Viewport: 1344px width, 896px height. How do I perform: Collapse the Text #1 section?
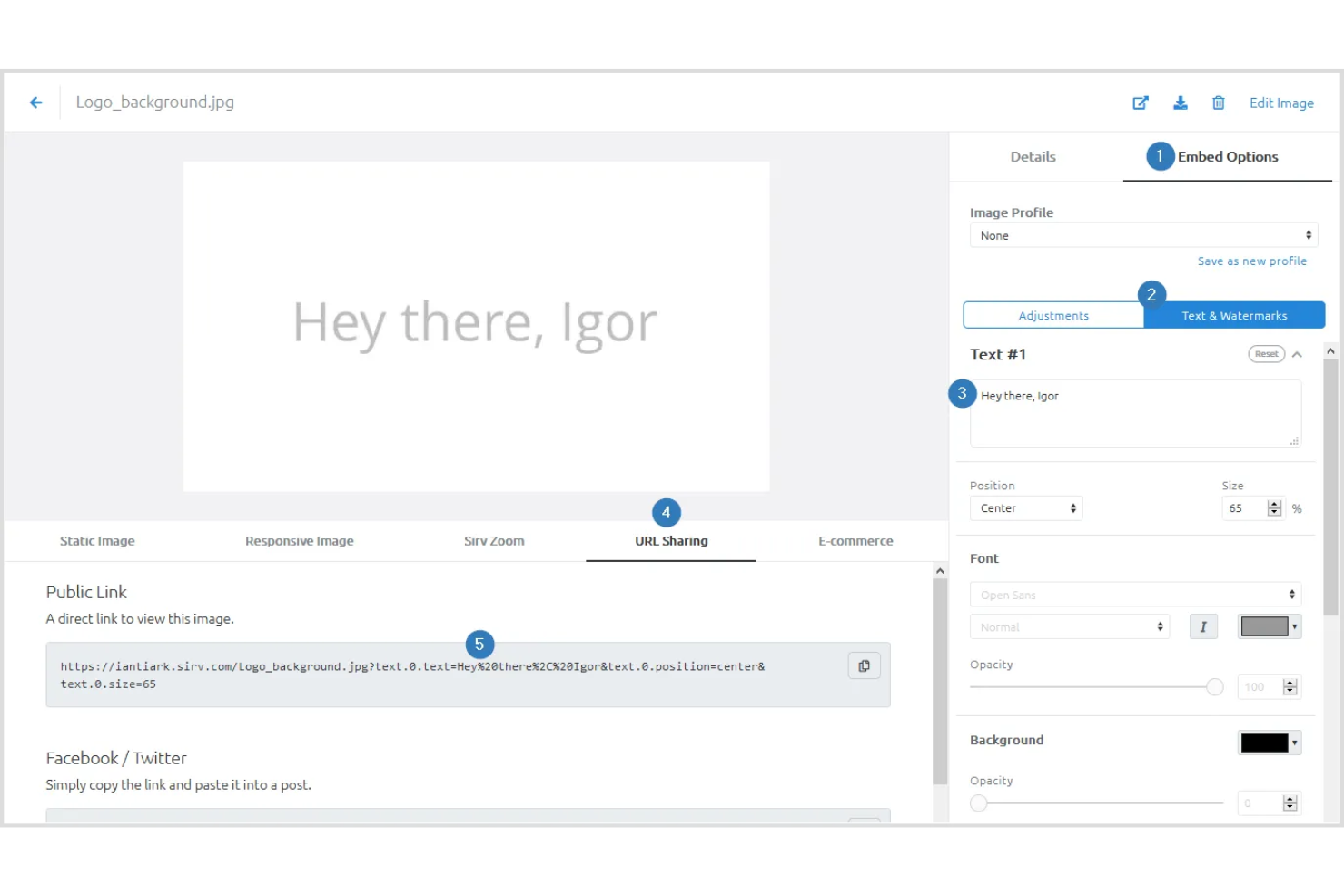[1297, 355]
